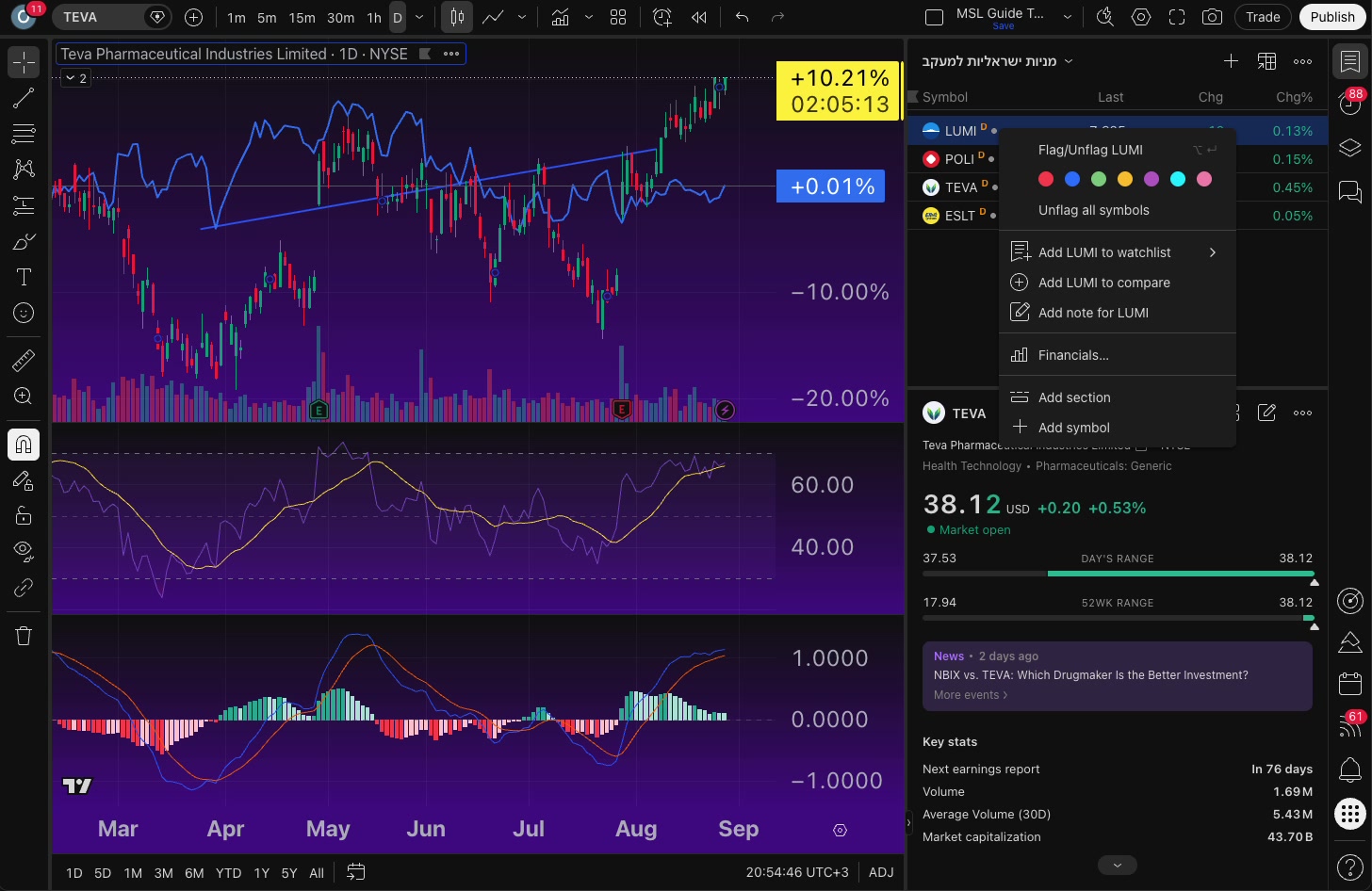Open the price scale settings gear
Viewport: 1372px width, 891px height.
coord(840,830)
